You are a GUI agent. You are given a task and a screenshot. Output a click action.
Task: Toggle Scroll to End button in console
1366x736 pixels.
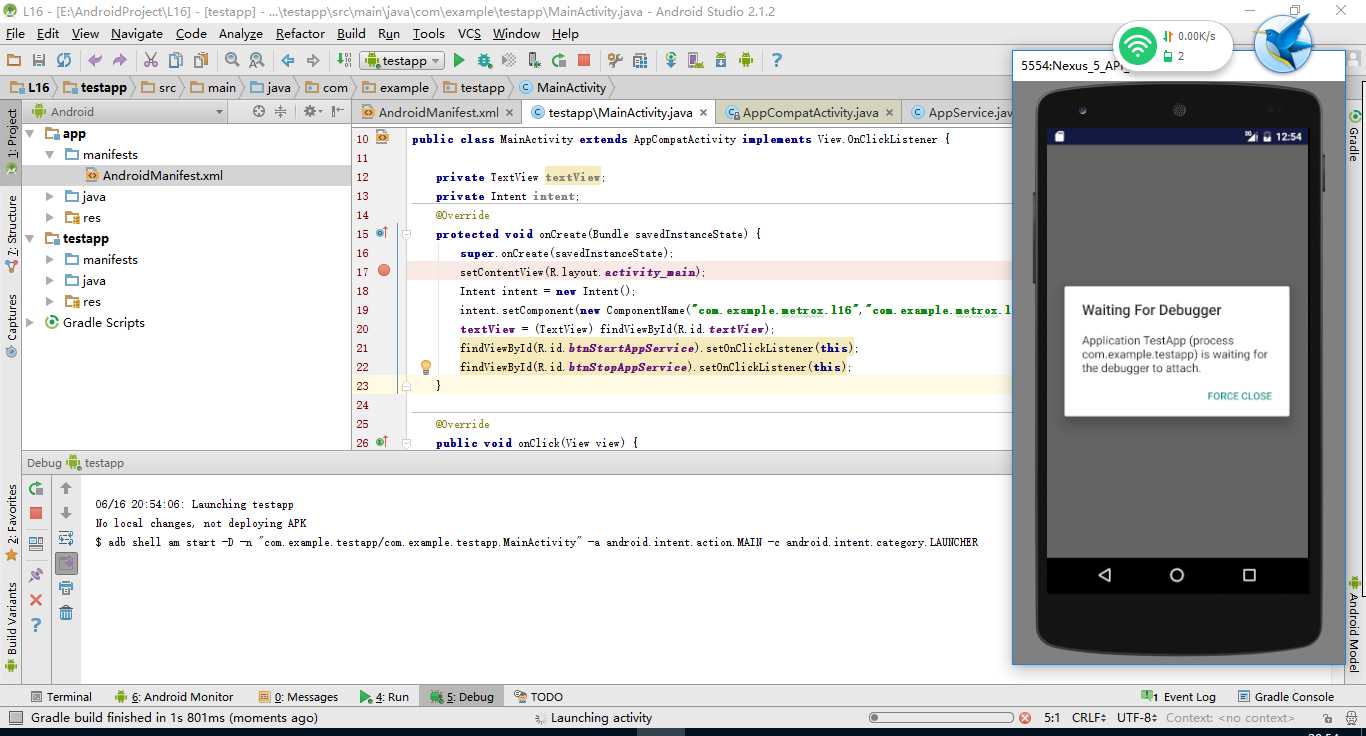click(x=66, y=563)
